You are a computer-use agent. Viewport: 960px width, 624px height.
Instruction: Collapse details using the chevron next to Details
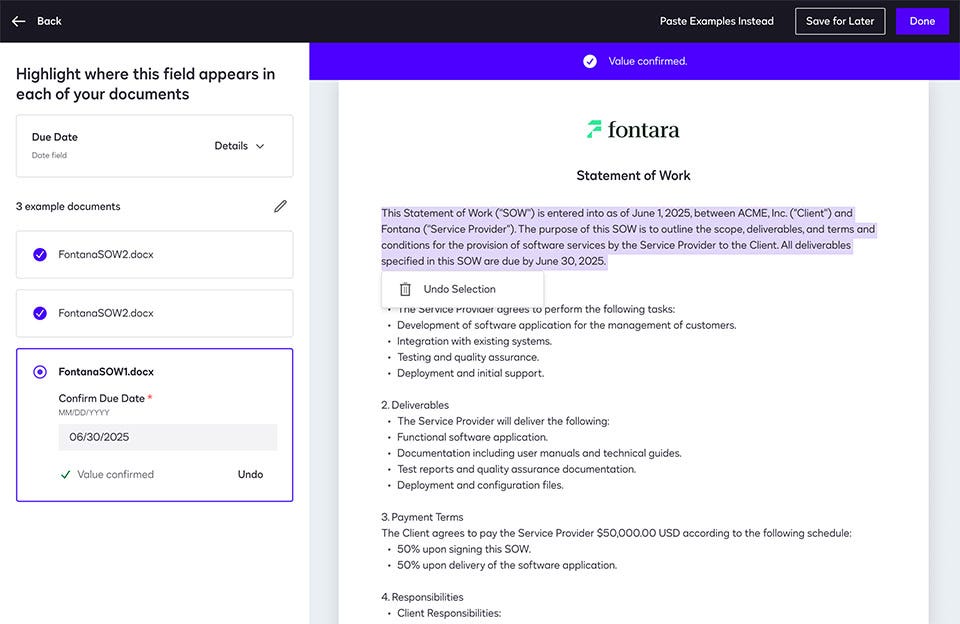coord(261,145)
